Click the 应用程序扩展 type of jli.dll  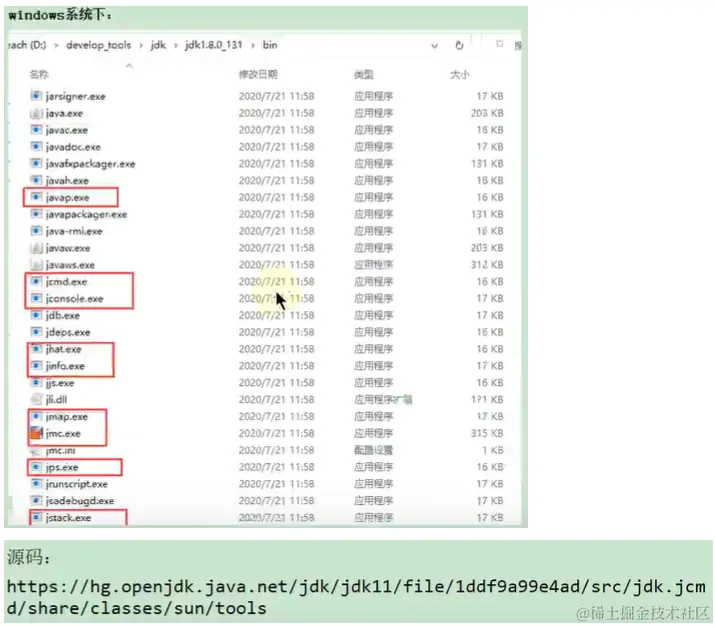pos(383,399)
